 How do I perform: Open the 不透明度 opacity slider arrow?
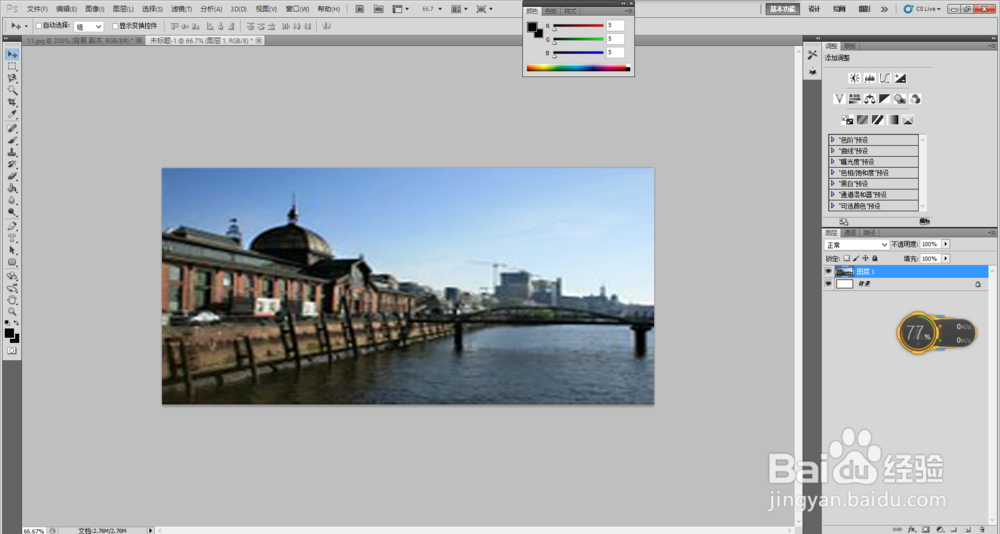pos(946,244)
